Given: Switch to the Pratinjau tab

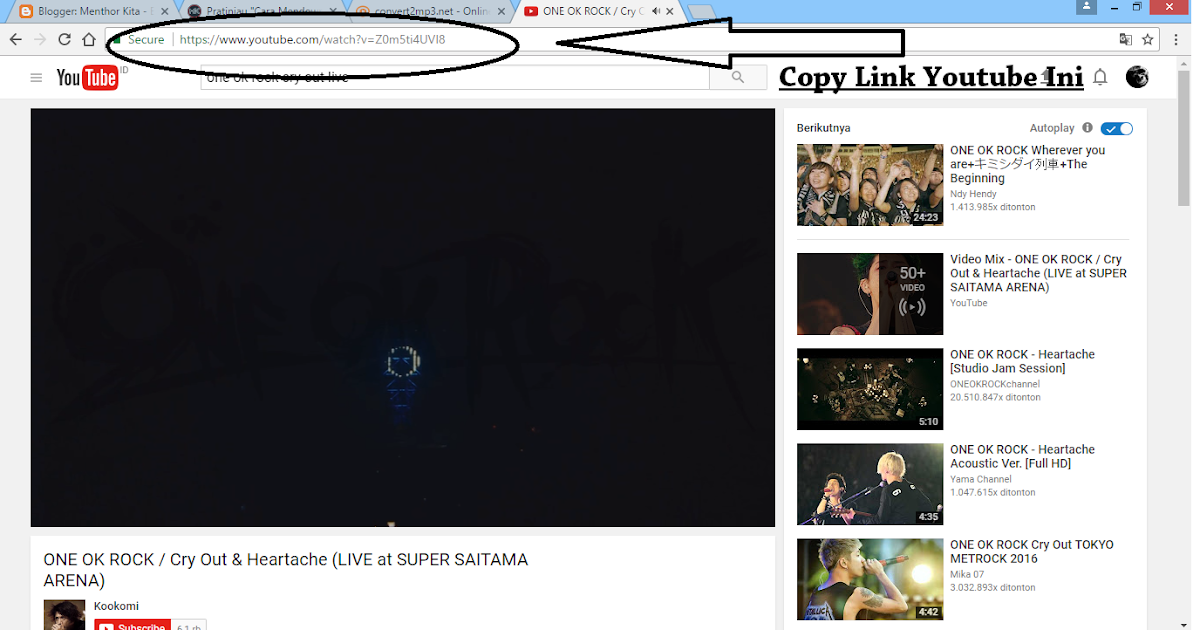Looking at the screenshot, I should (x=260, y=11).
